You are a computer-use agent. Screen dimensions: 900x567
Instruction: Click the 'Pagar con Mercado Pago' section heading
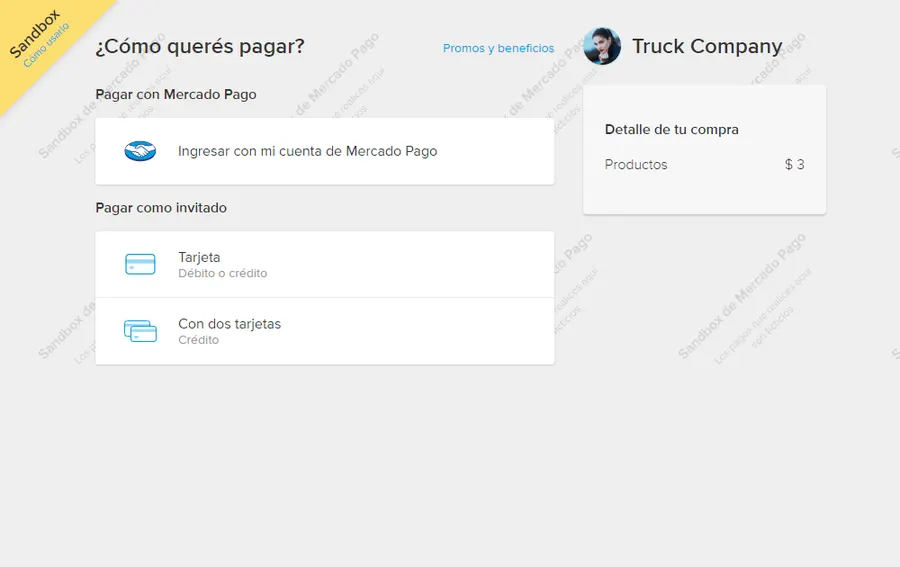point(176,95)
